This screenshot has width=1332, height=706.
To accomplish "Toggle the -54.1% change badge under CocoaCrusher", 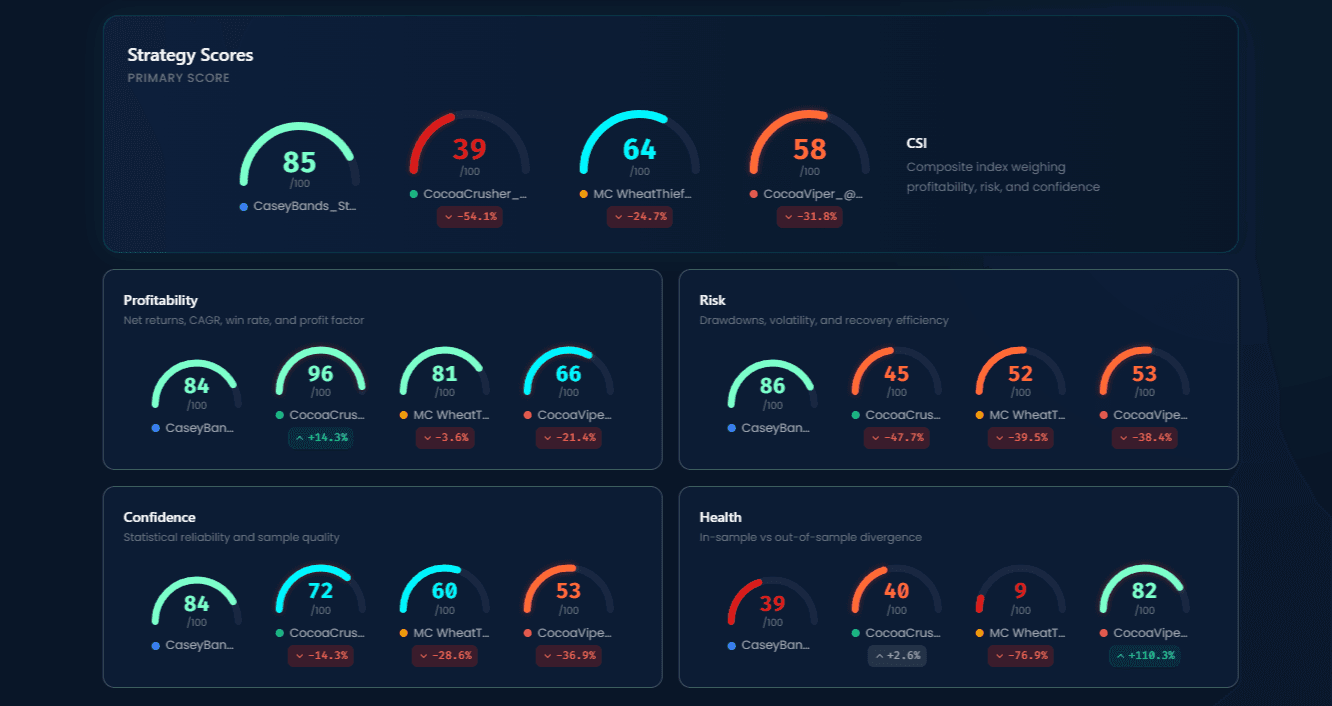I will pyautogui.click(x=470, y=217).
